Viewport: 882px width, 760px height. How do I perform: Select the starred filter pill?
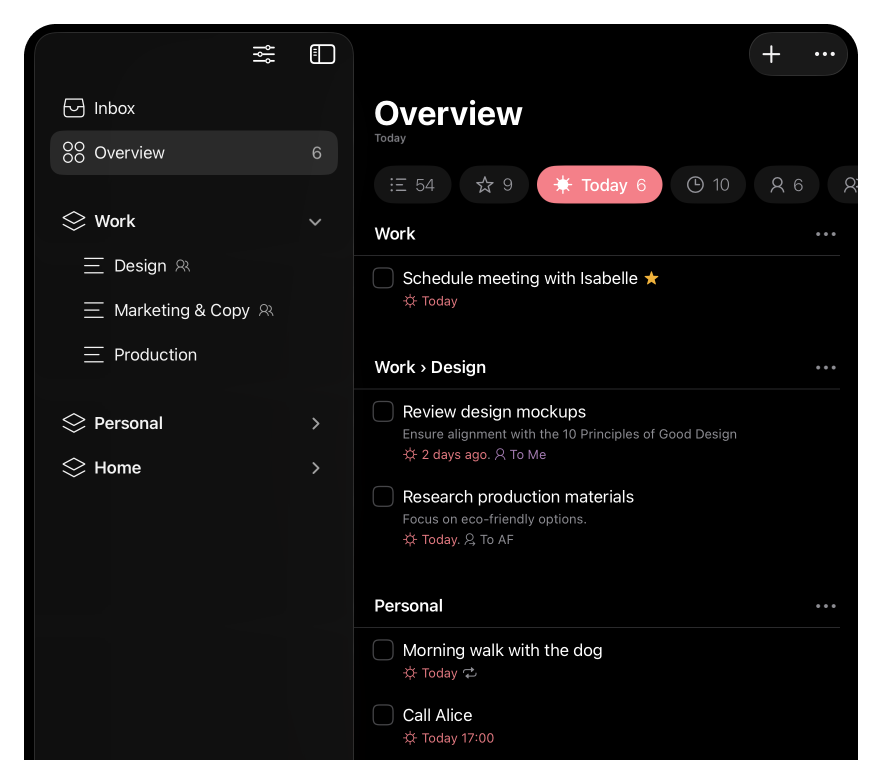493,184
